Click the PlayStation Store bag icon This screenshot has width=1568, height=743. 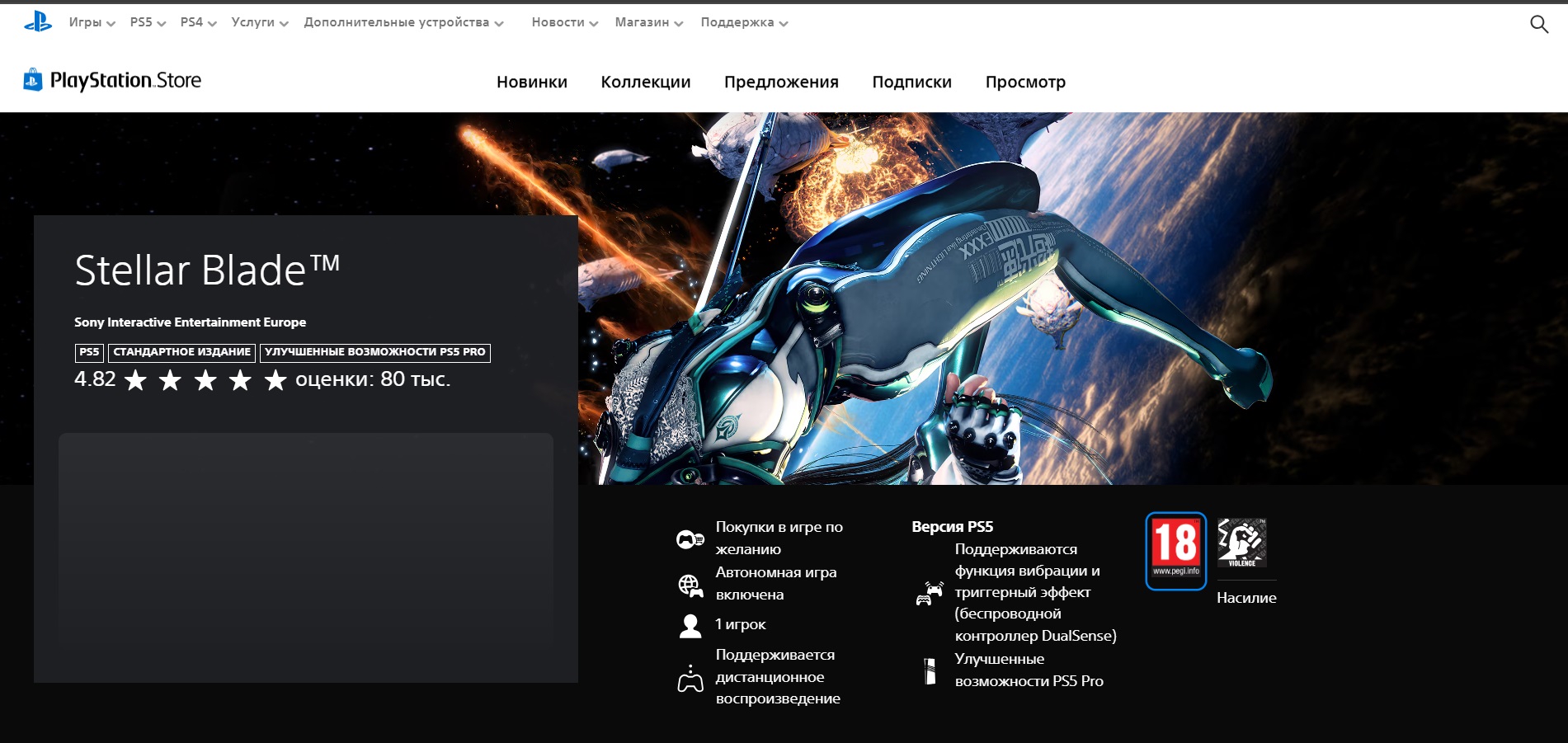pos(33,80)
